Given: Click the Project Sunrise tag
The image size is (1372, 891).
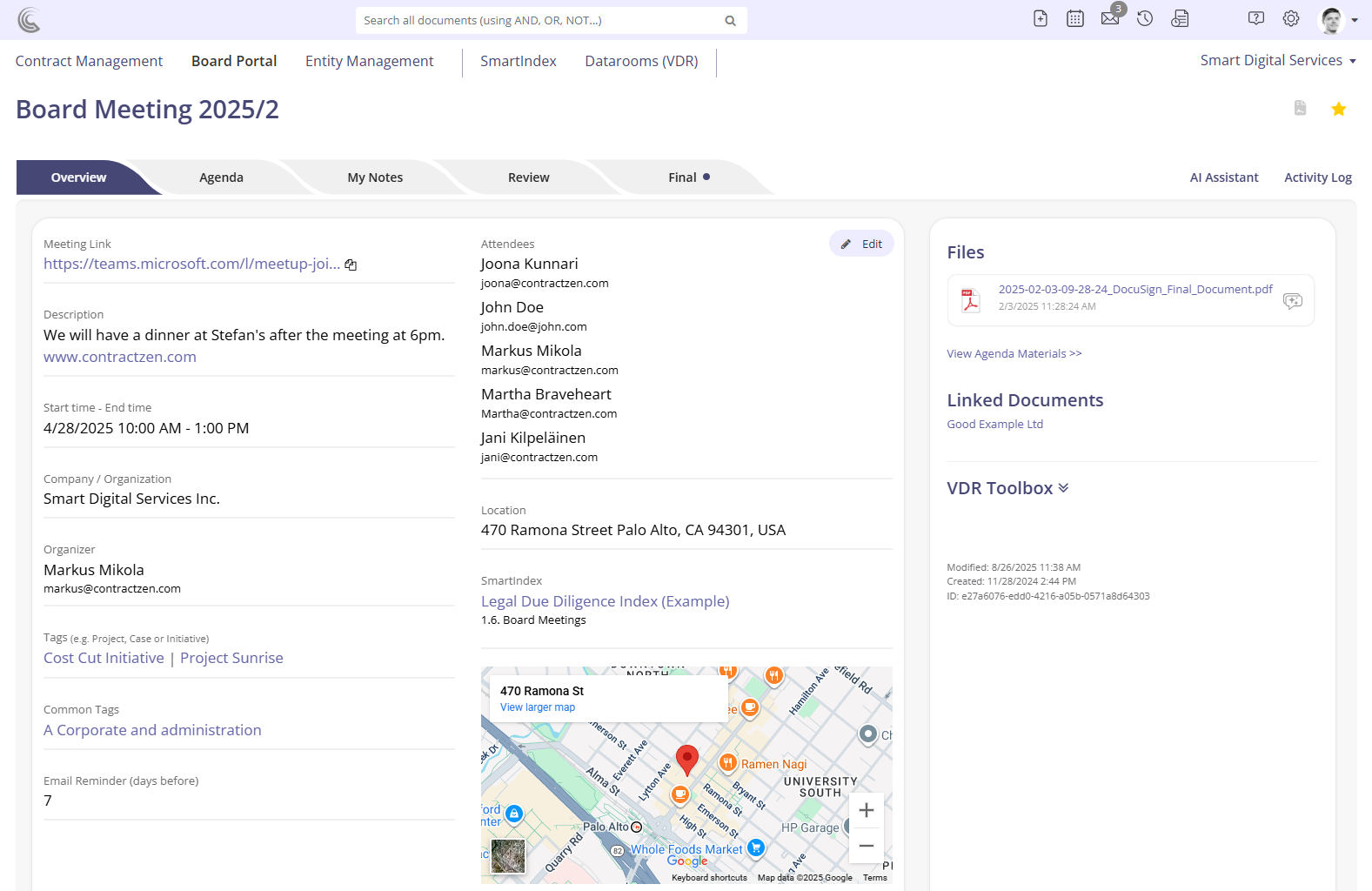Looking at the screenshot, I should [x=231, y=658].
